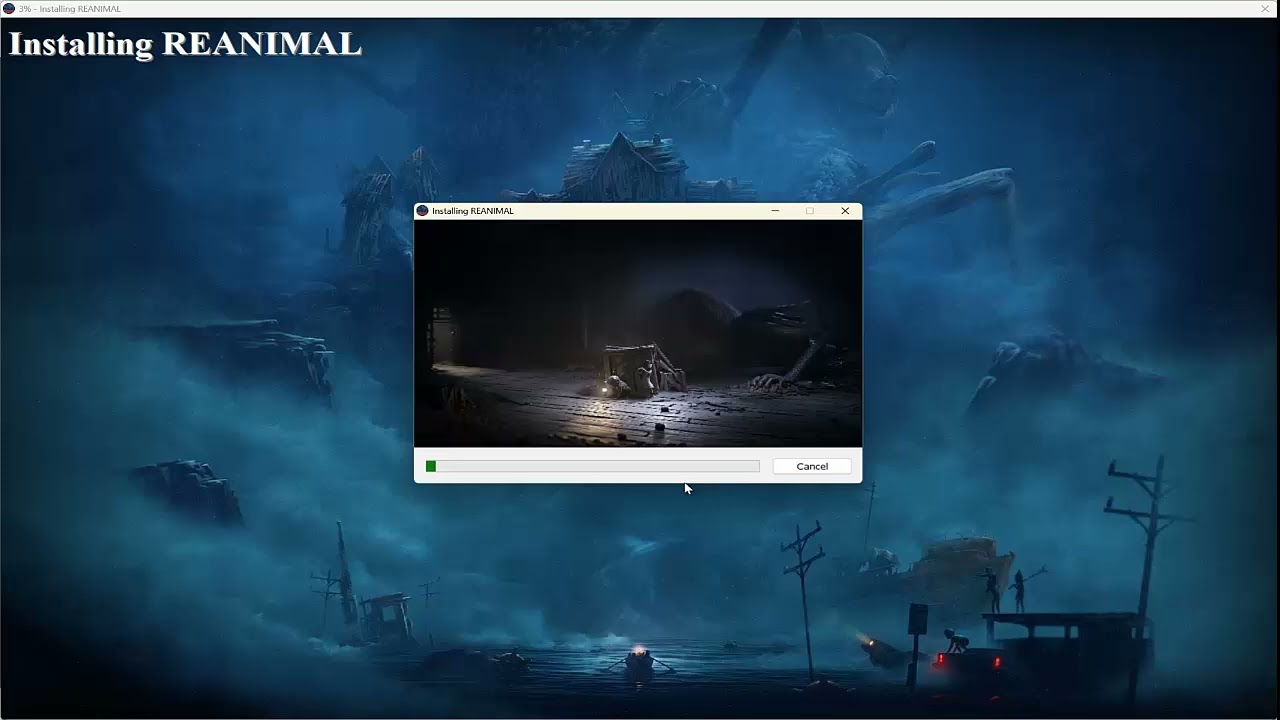Click the app icon in outer window title bar
The image size is (1280, 720).
9,9
